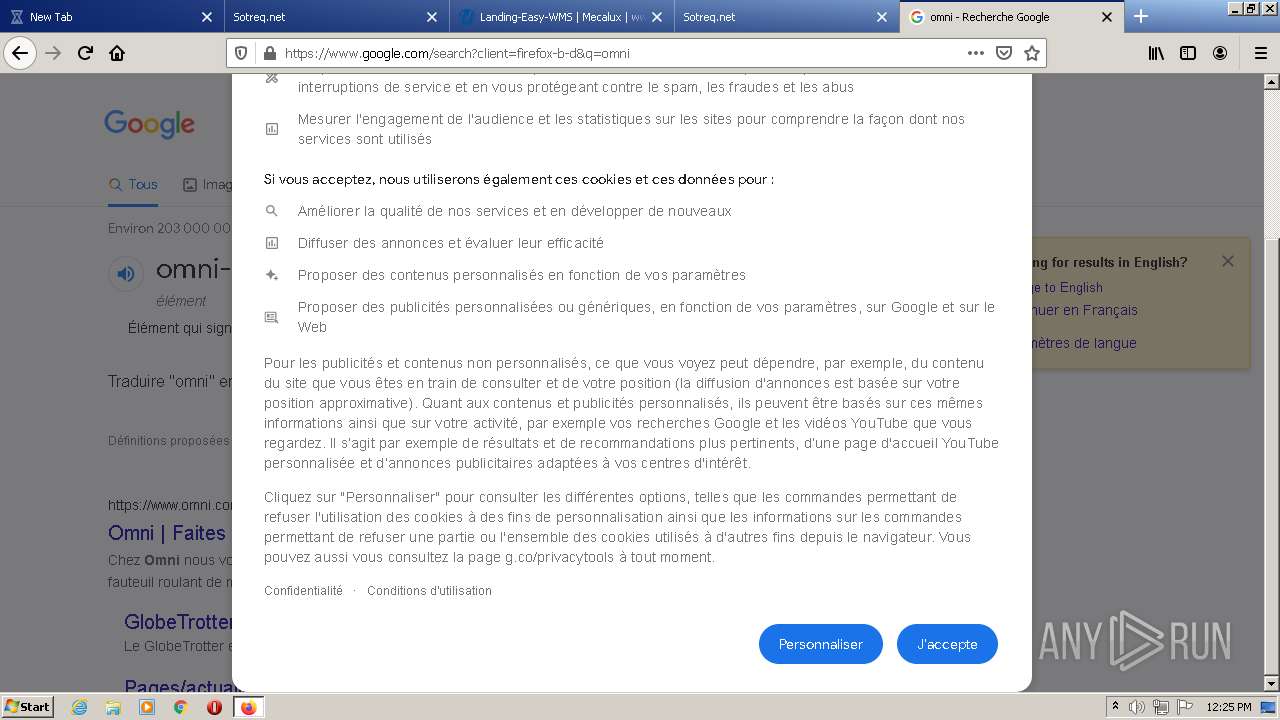Viewport: 1280px width, 720px height.
Task: Launch Internet Explorer from taskbar
Action: [79, 707]
